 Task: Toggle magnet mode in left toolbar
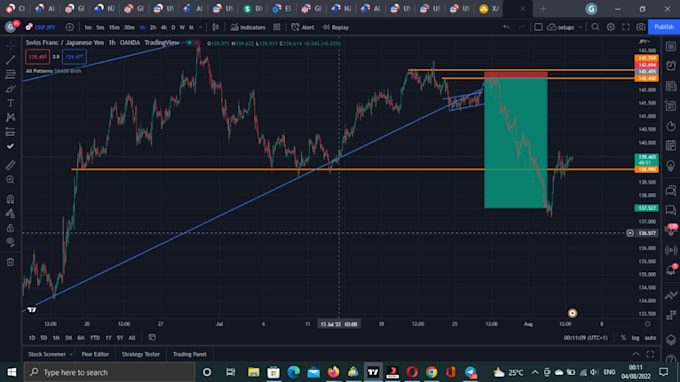pos(10,199)
